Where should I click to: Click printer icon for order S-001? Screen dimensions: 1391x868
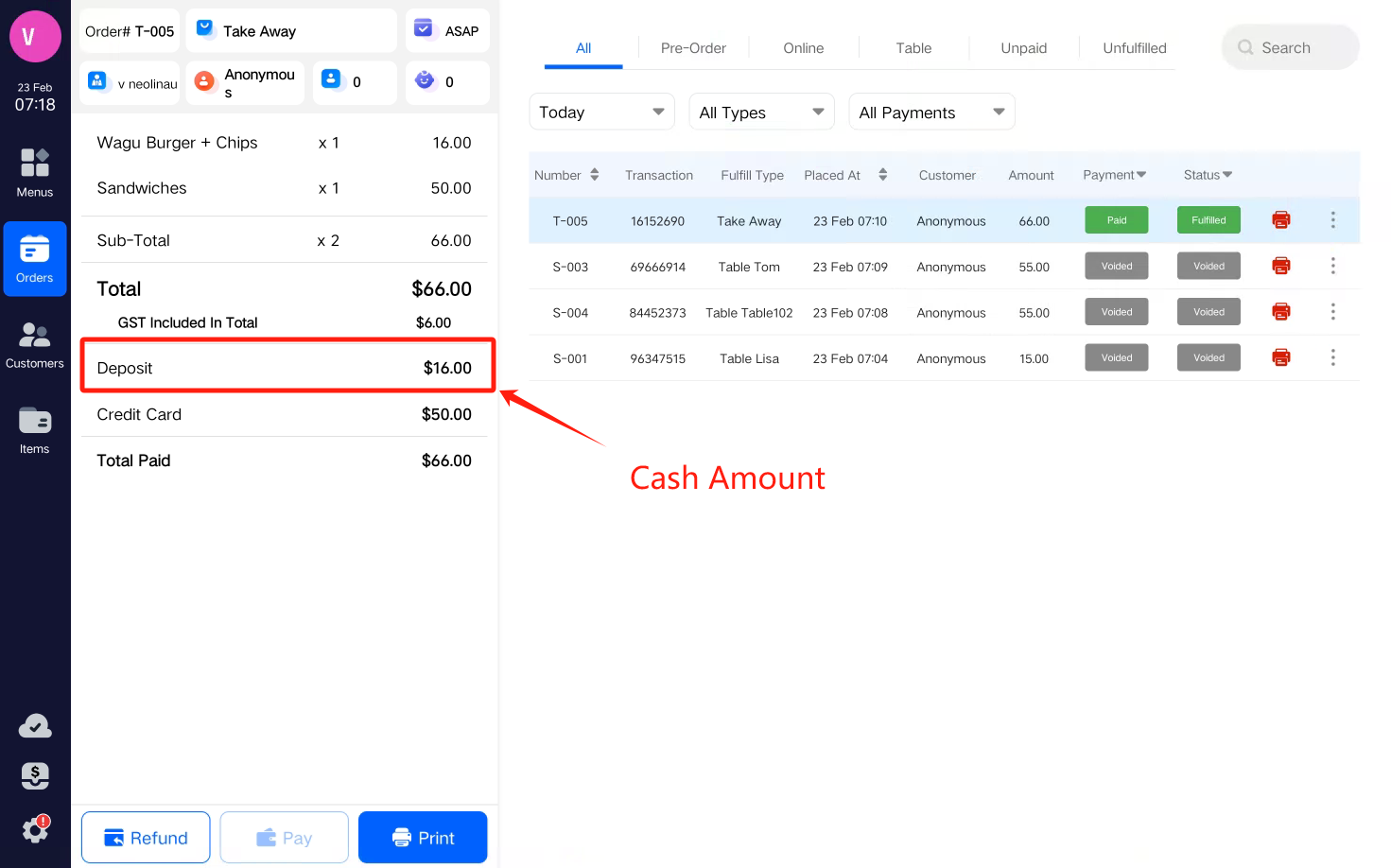[x=1280, y=357]
